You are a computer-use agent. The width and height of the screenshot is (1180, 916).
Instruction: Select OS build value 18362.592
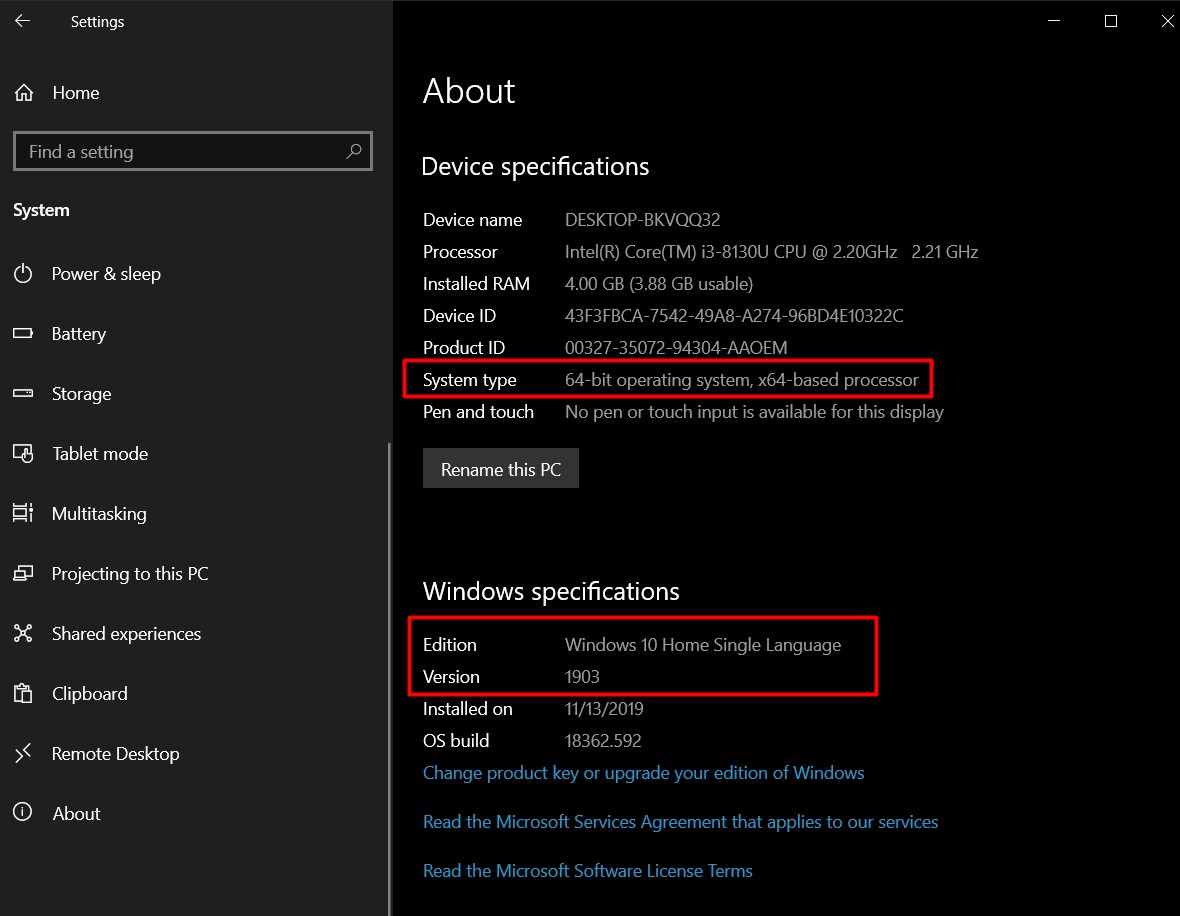[x=603, y=741]
